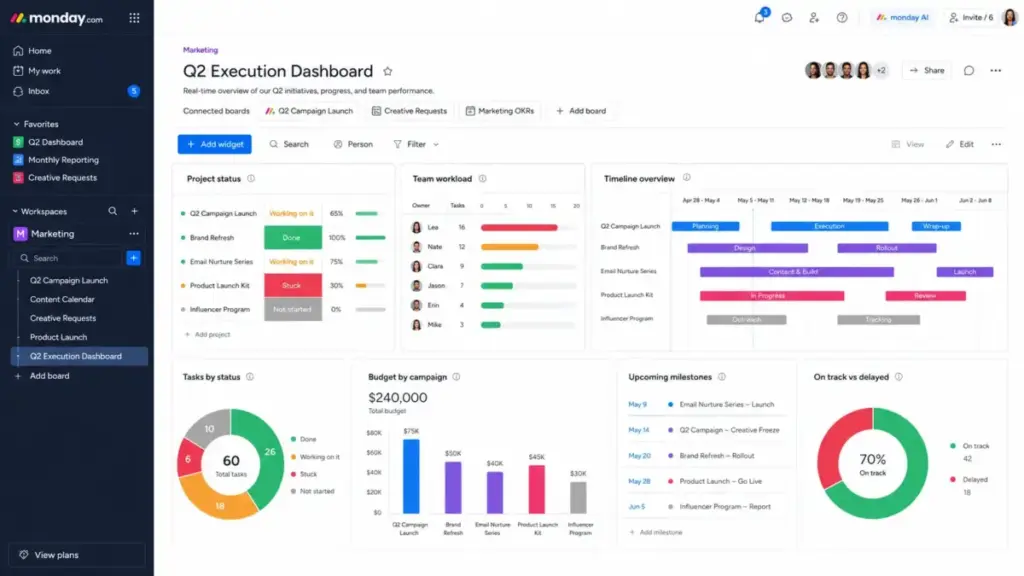Open the dashboard discussion chat icon
1024x576 pixels.
coord(969,71)
